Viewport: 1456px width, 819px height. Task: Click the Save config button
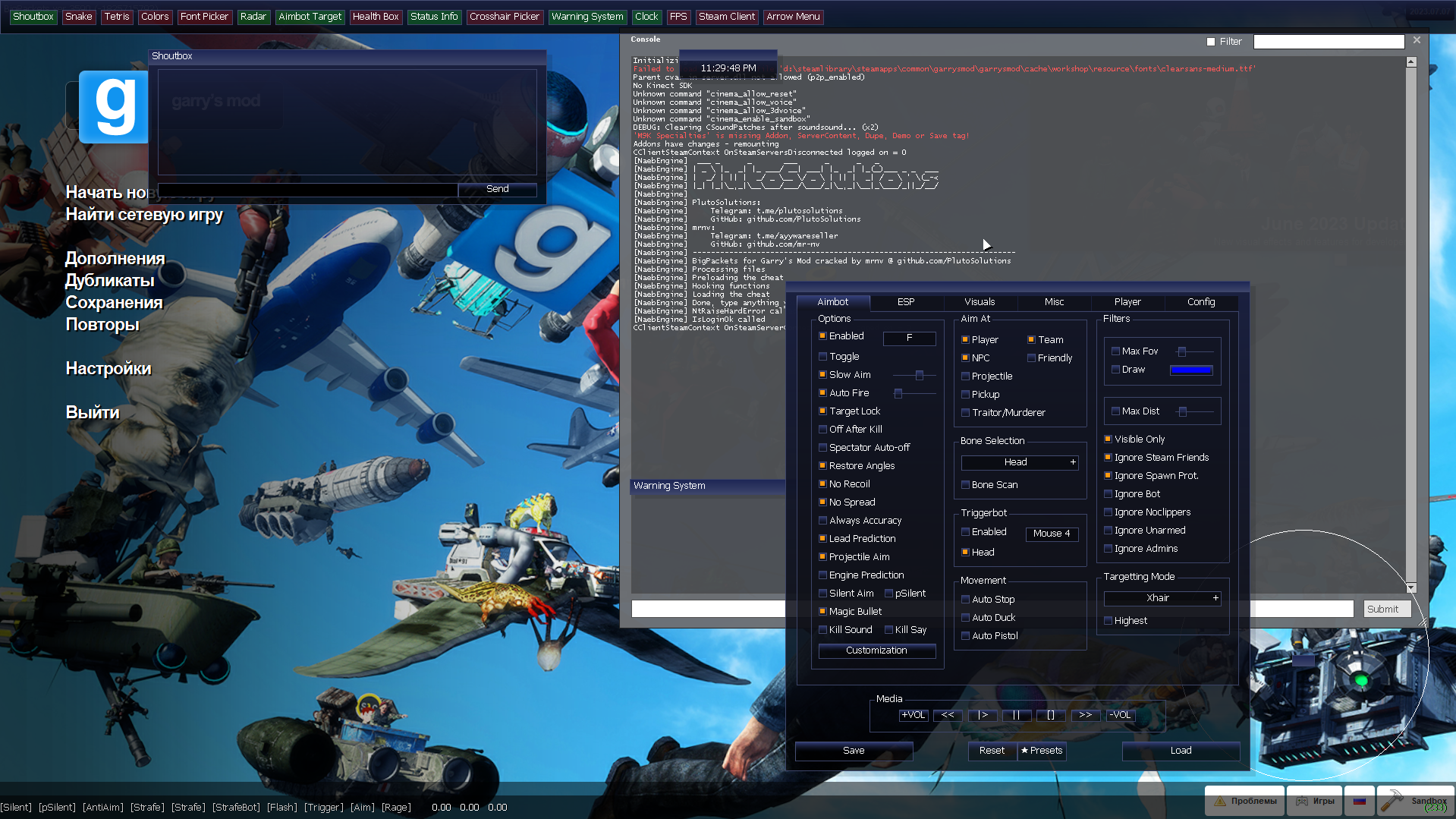coord(854,751)
